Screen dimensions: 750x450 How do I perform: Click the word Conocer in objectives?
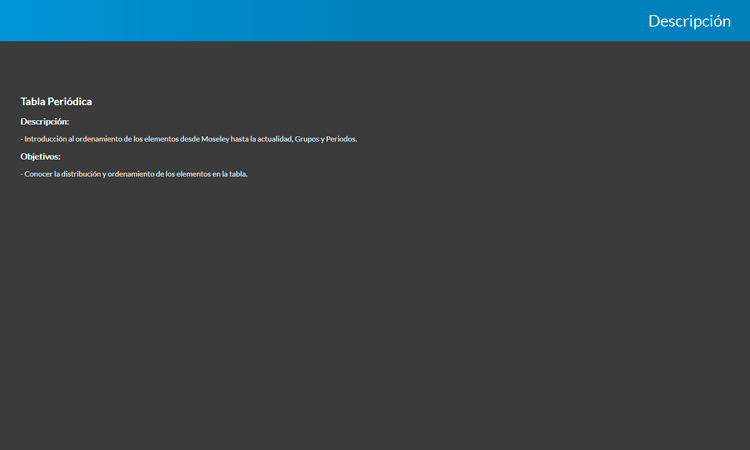(39, 174)
